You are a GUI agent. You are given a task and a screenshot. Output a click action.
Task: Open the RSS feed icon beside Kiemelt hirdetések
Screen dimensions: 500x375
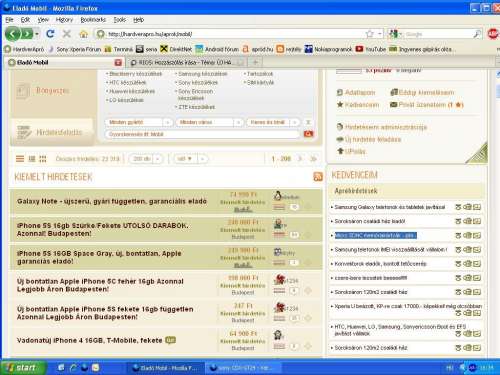coord(318,177)
